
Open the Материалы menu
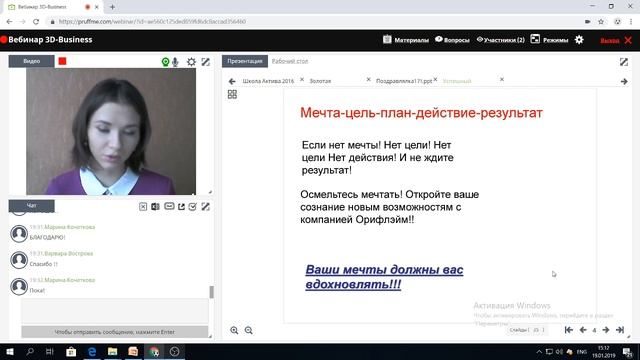[406, 40]
